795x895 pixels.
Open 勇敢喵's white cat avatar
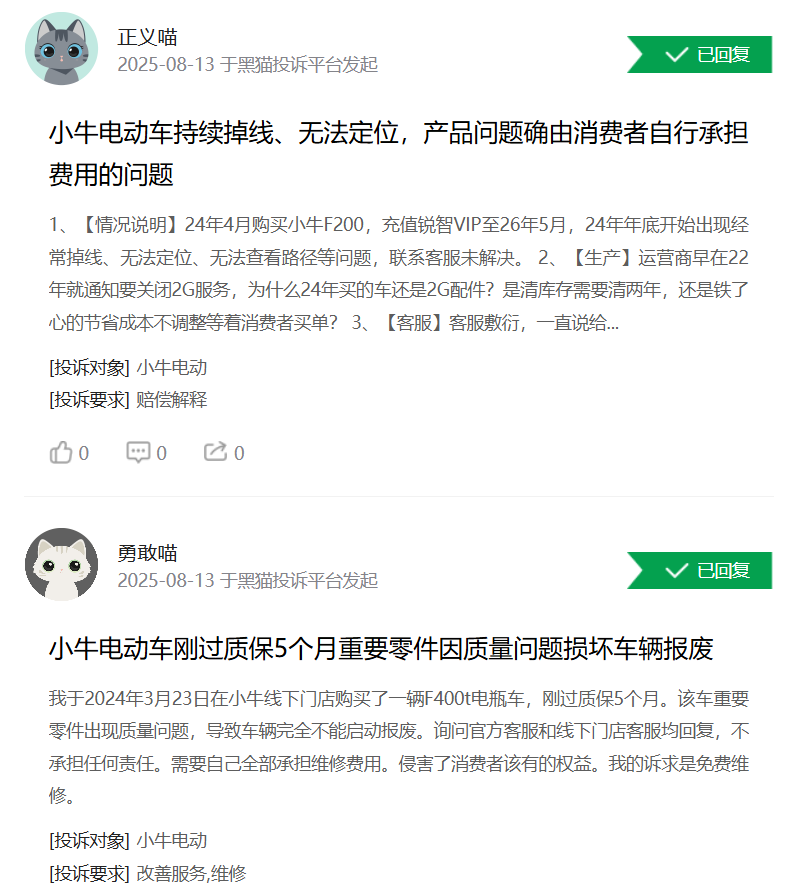pyautogui.click(x=62, y=565)
